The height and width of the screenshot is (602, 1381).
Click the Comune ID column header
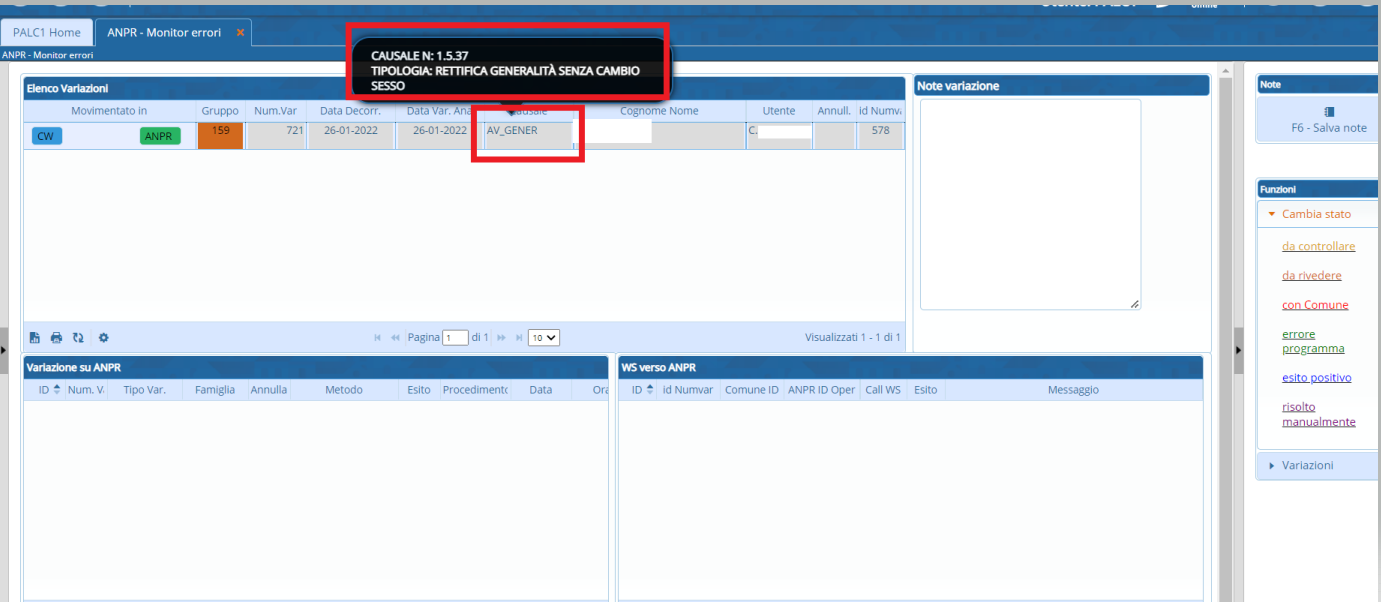click(752, 390)
